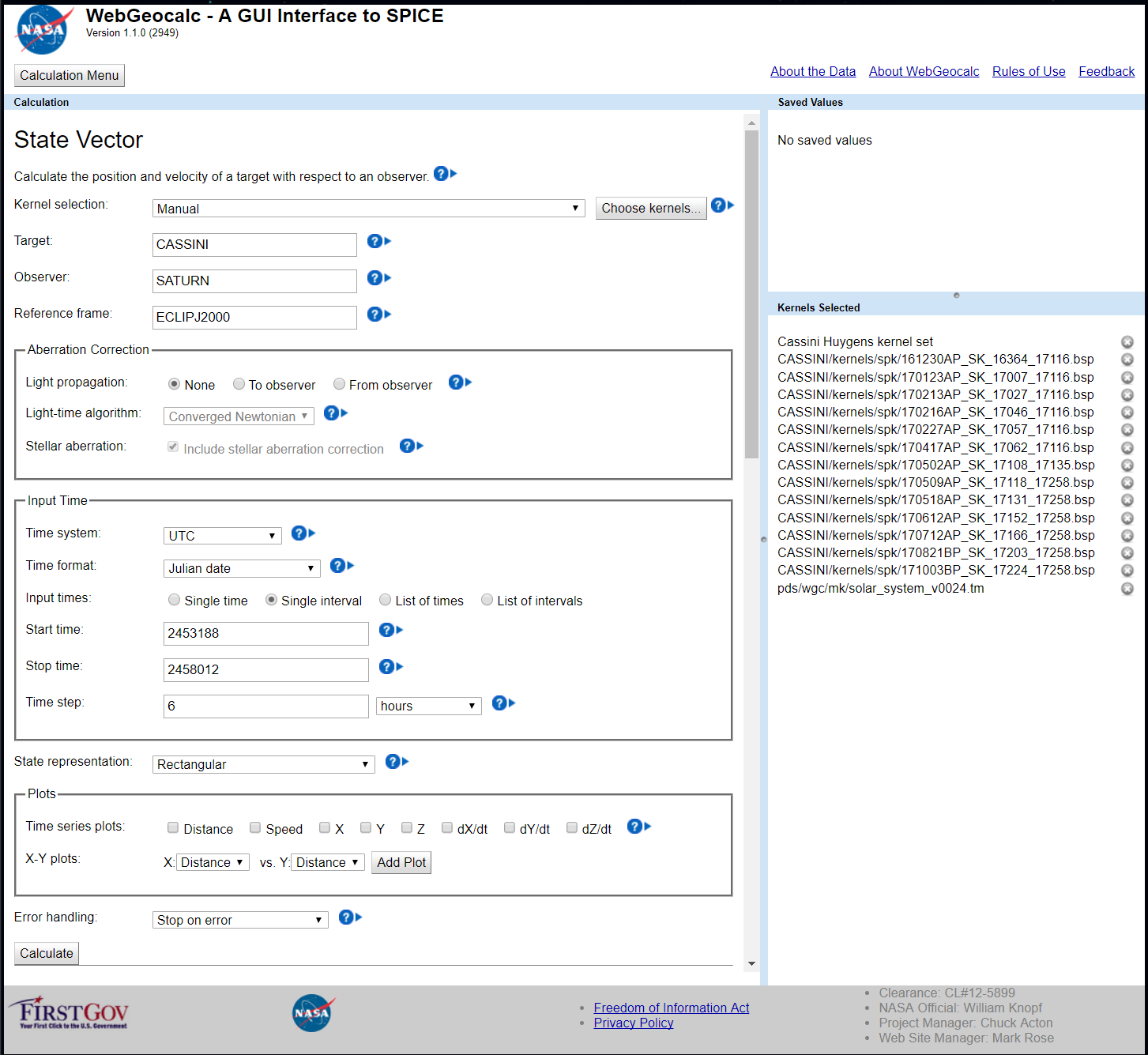
Task: Show help for Observer field
Action: click(x=379, y=277)
